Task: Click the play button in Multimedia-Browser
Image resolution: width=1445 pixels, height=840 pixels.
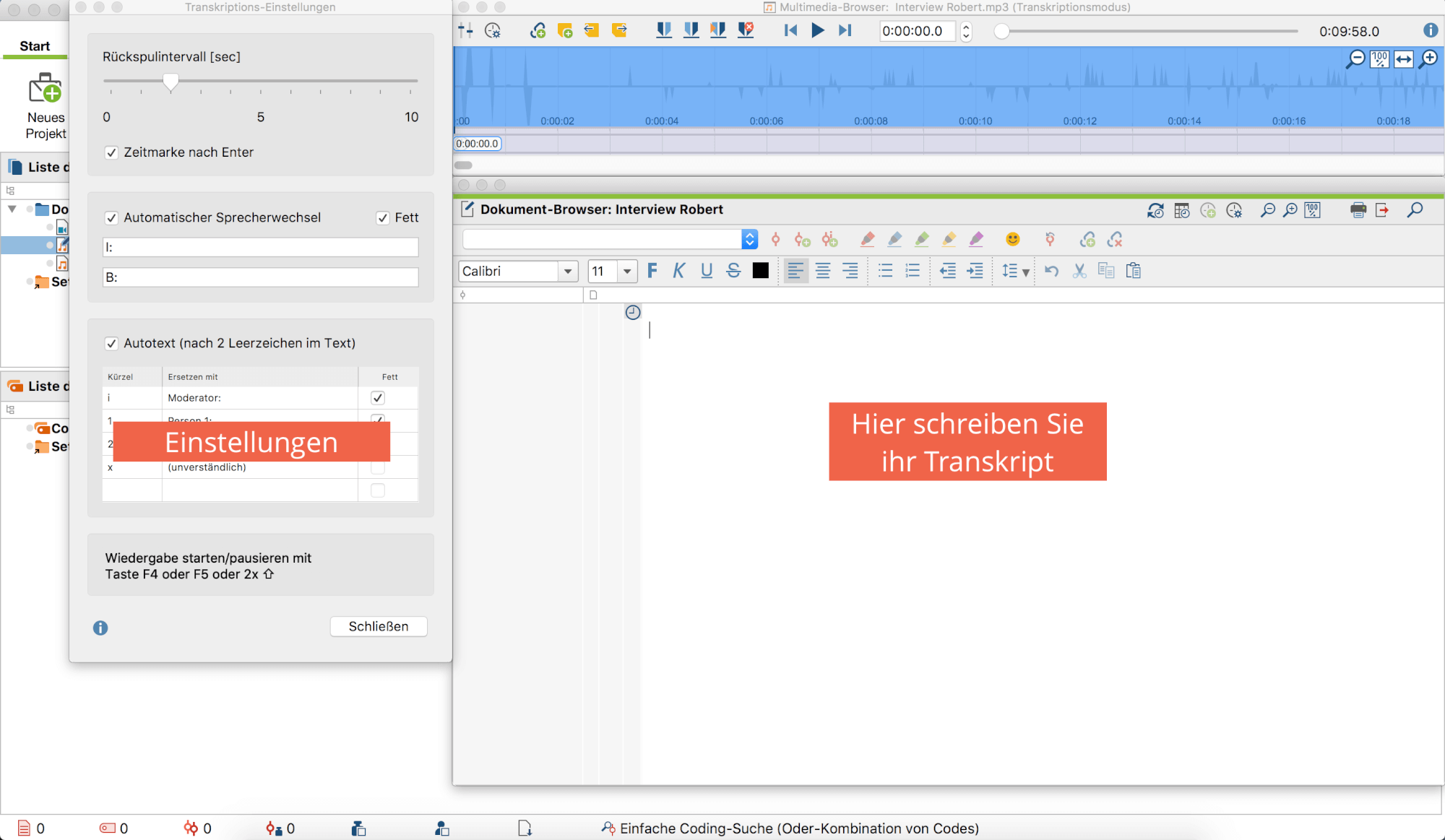Action: pos(817,30)
